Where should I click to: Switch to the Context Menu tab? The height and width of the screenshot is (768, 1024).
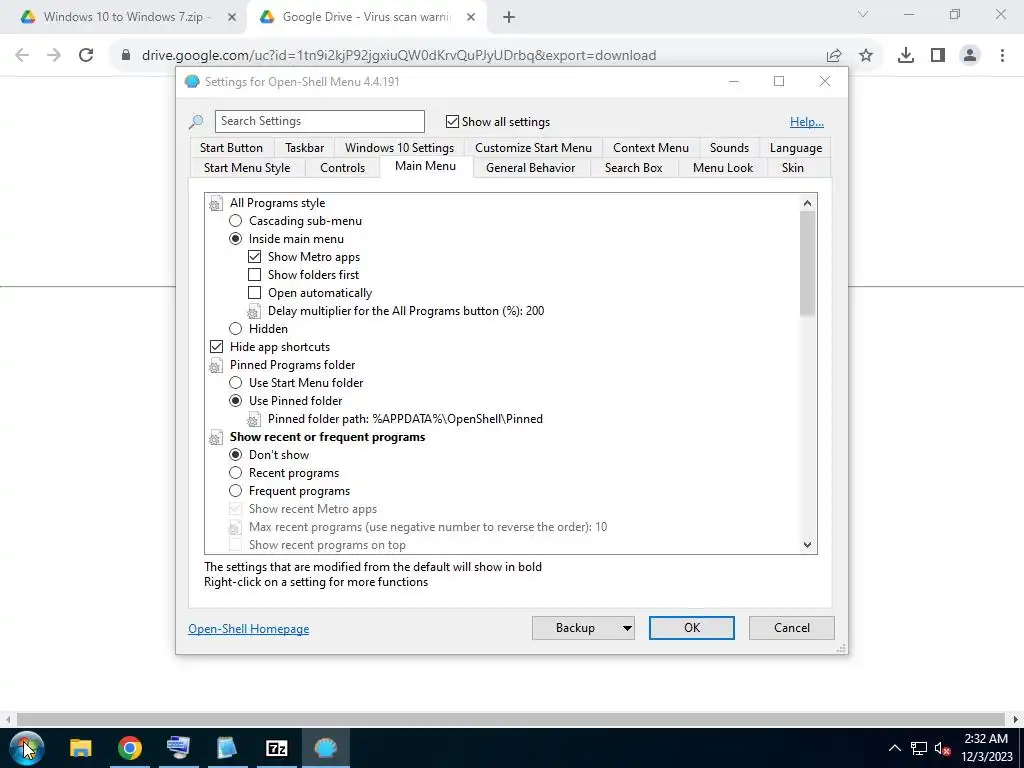(651, 148)
